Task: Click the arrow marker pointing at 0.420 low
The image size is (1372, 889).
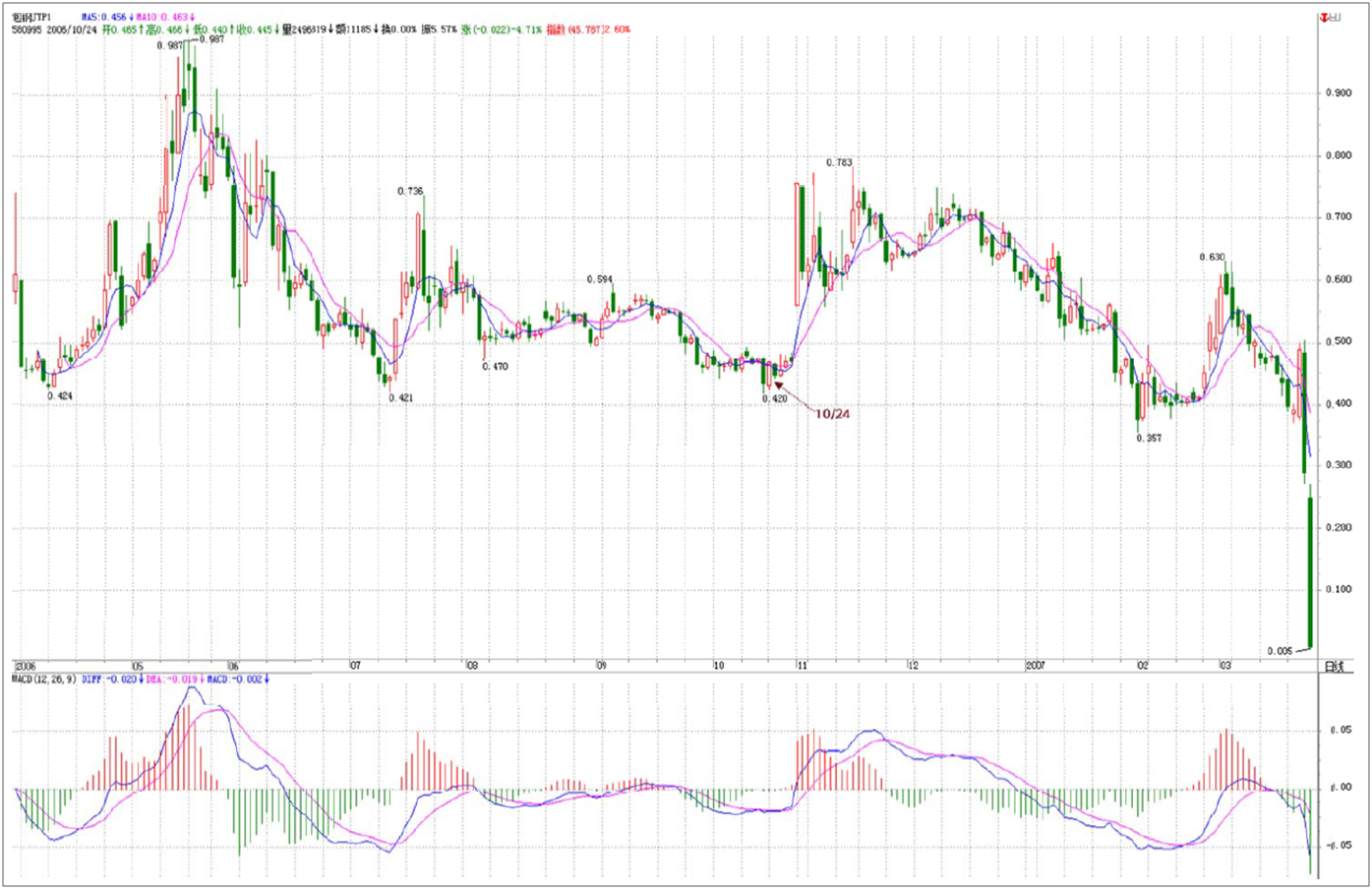Action: [780, 386]
